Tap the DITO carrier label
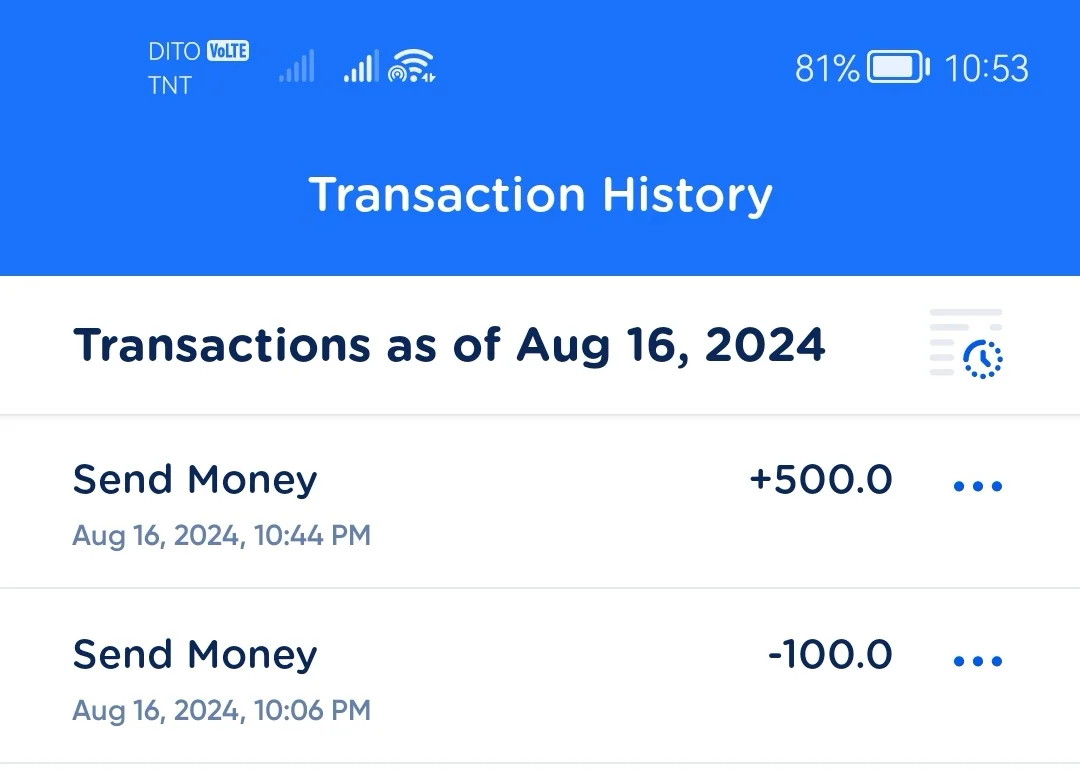This screenshot has height=771, width=1080. tap(174, 52)
